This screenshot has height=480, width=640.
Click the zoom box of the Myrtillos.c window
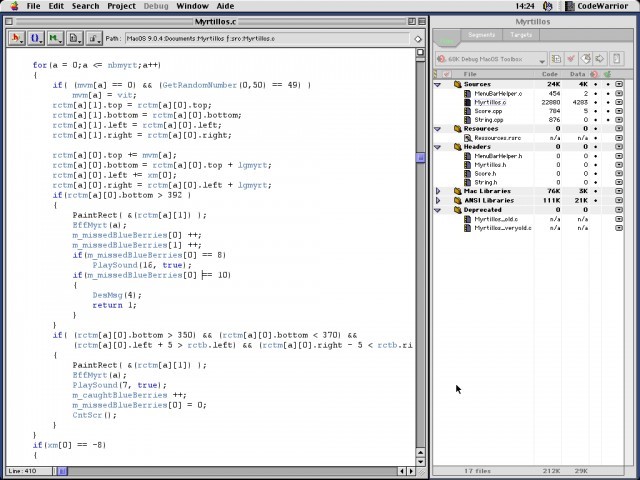pos(412,21)
